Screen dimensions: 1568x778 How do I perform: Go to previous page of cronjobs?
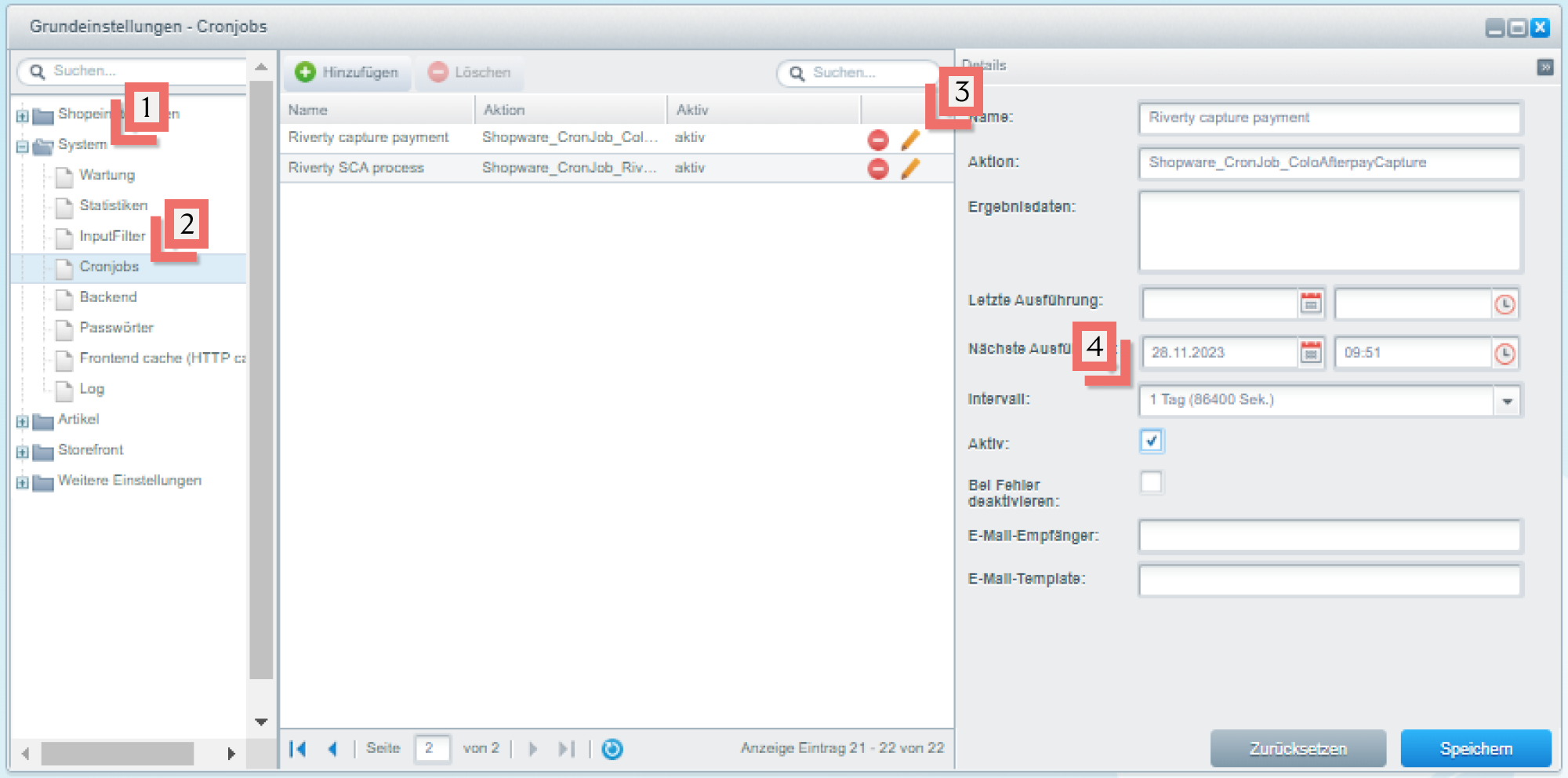click(x=332, y=749)
